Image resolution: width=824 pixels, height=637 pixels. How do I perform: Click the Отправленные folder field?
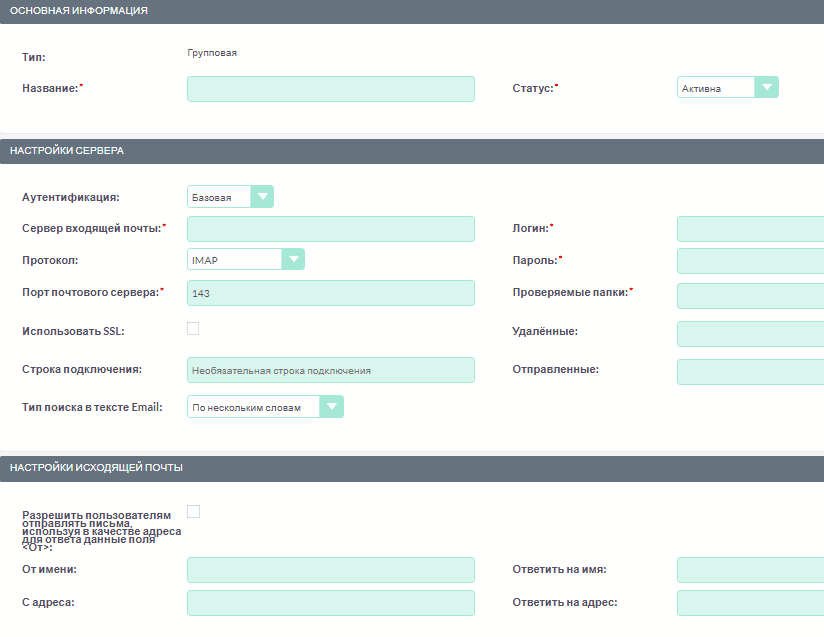[x=750, y=372]
